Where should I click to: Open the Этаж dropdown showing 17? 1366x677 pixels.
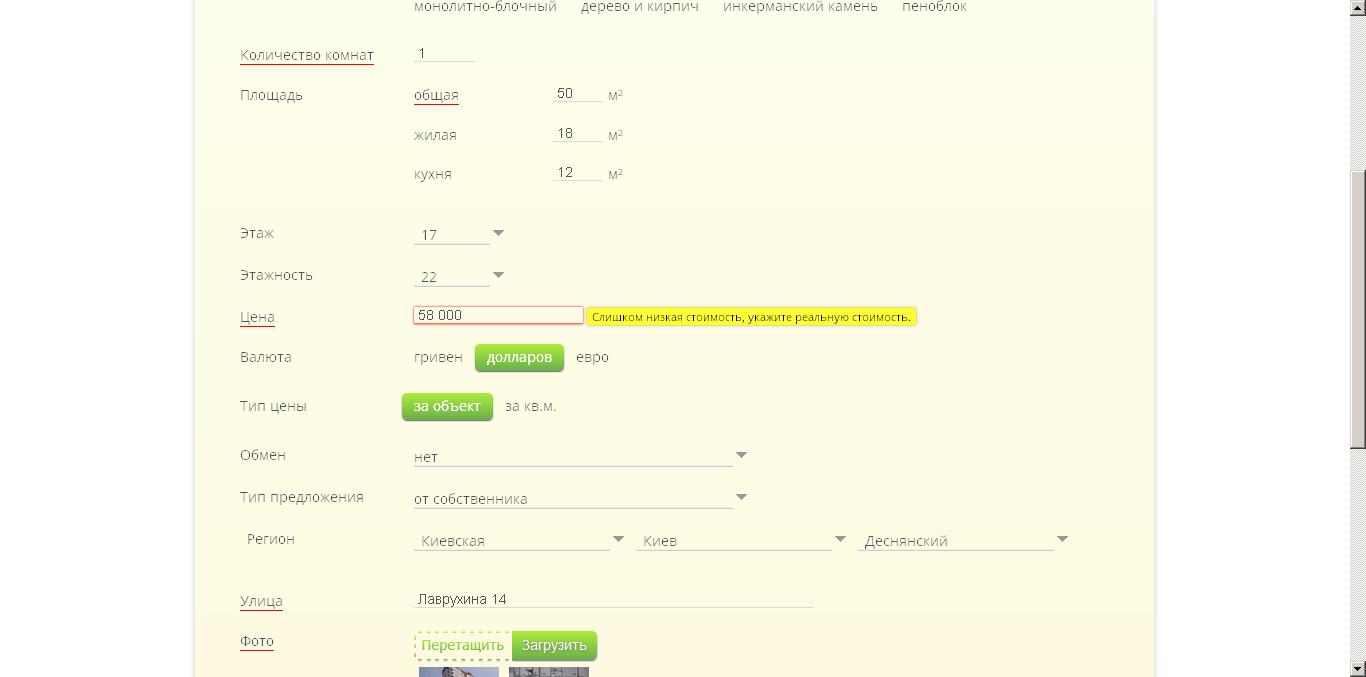[x=459, y=235]
